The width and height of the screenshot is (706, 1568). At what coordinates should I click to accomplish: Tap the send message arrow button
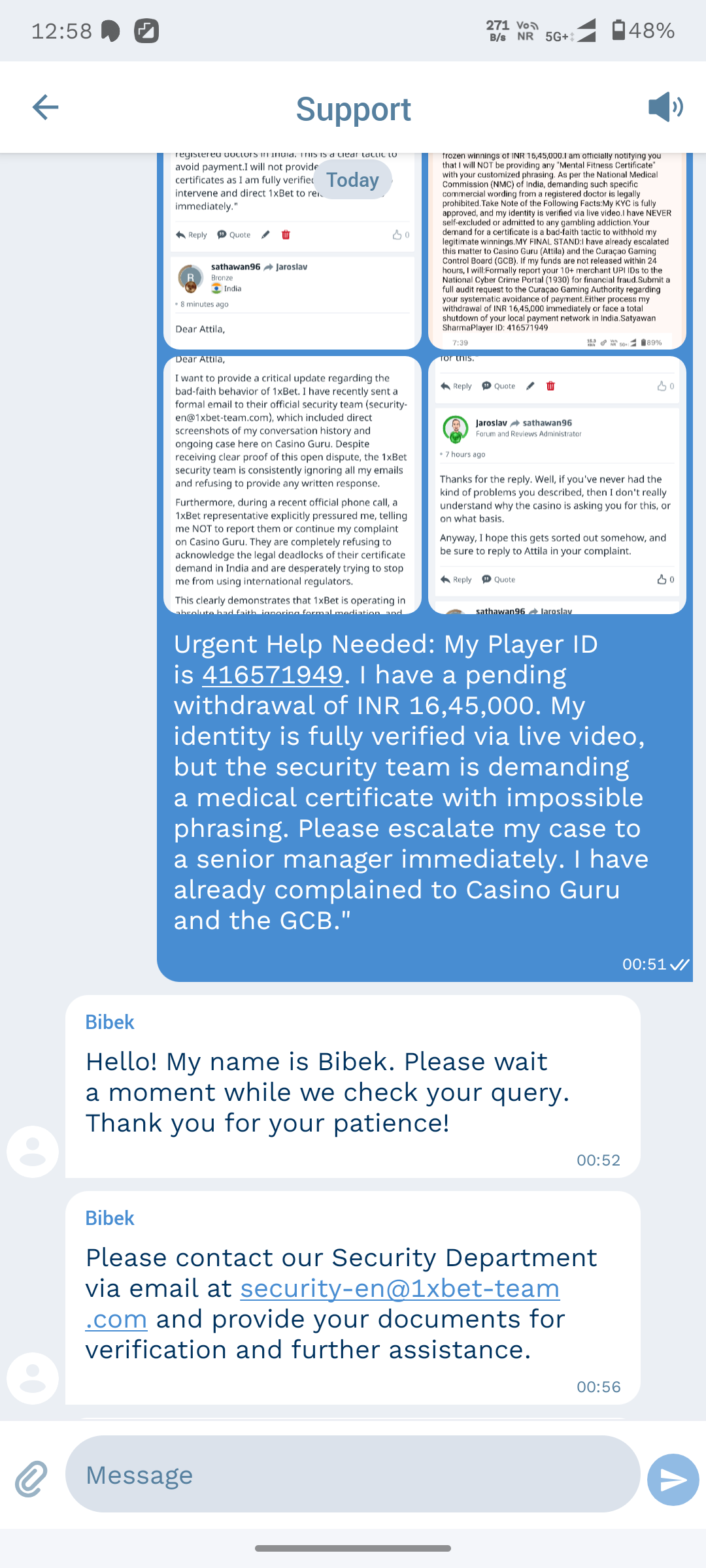tap(673, 1480)
